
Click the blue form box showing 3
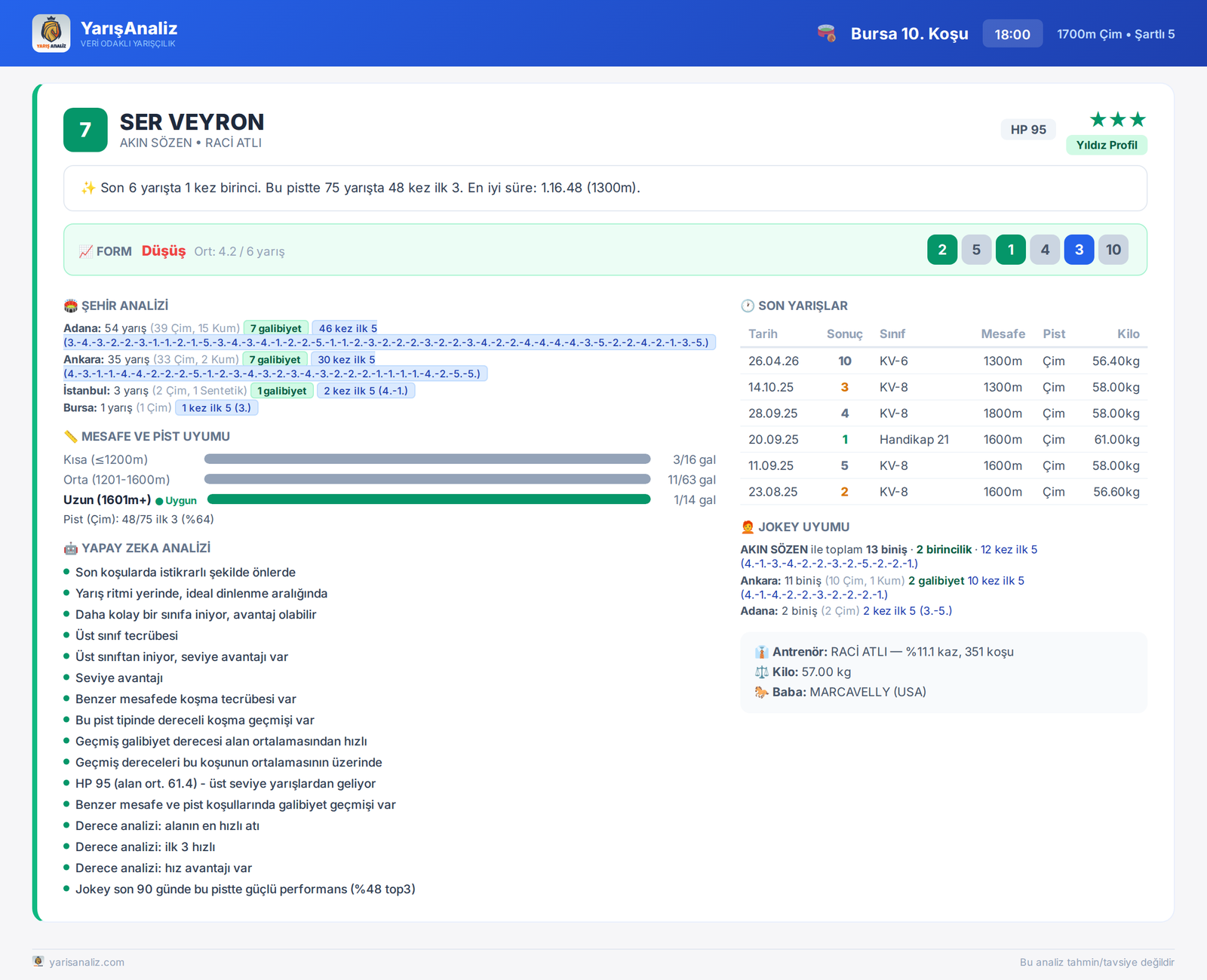1079,250
